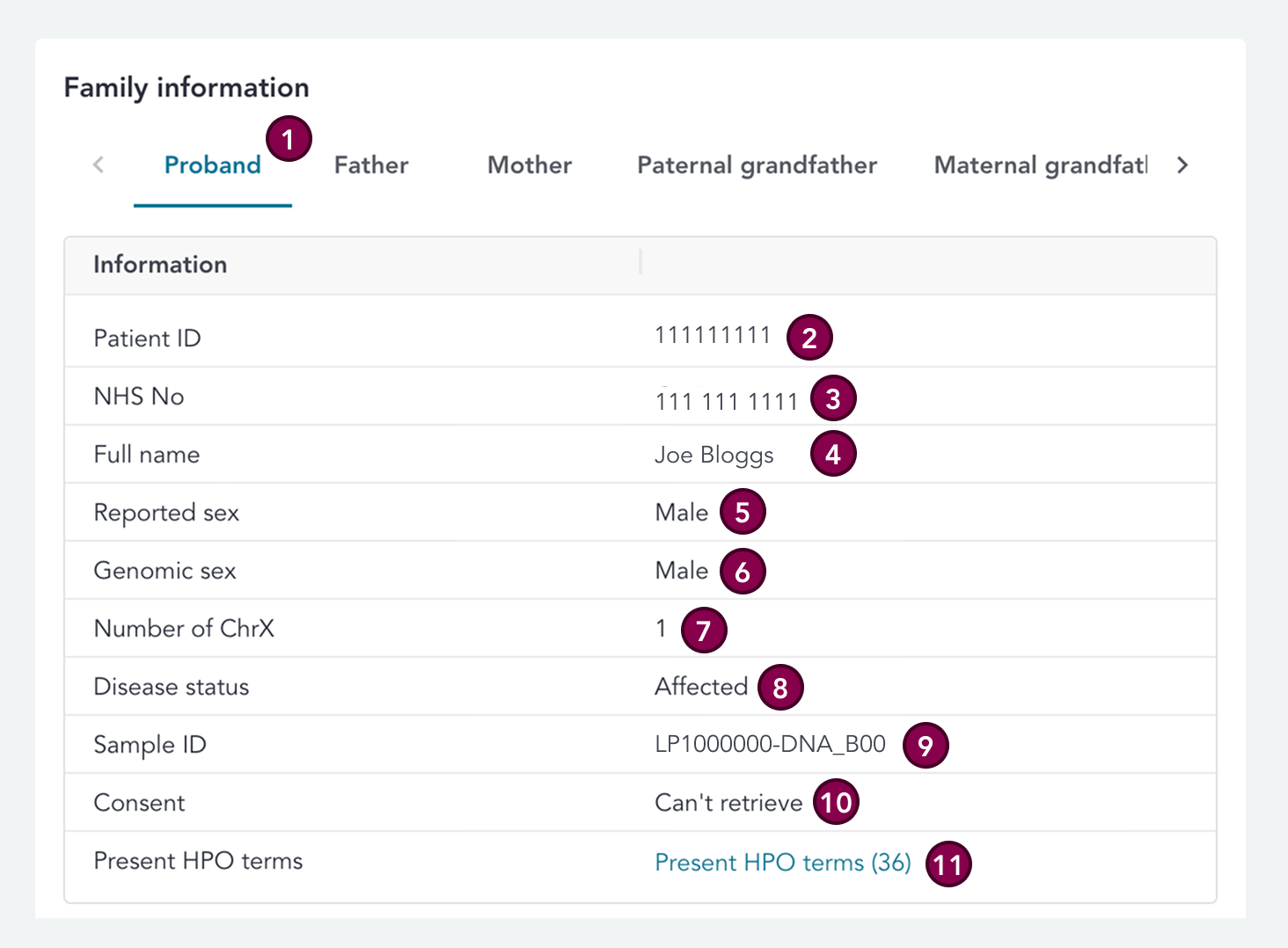Select the Sample ID LP1000000-DNA_B00 value

click(x=772, y=743)
